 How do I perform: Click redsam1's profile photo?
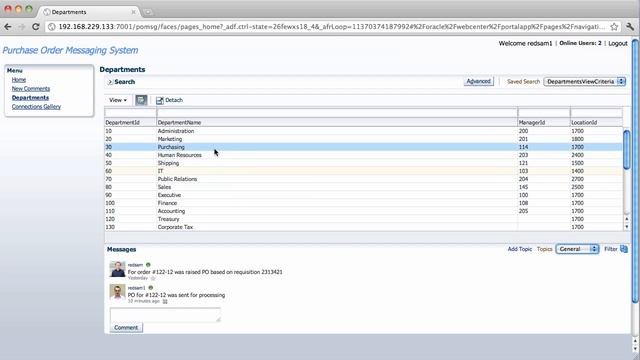tap(118, 292)
